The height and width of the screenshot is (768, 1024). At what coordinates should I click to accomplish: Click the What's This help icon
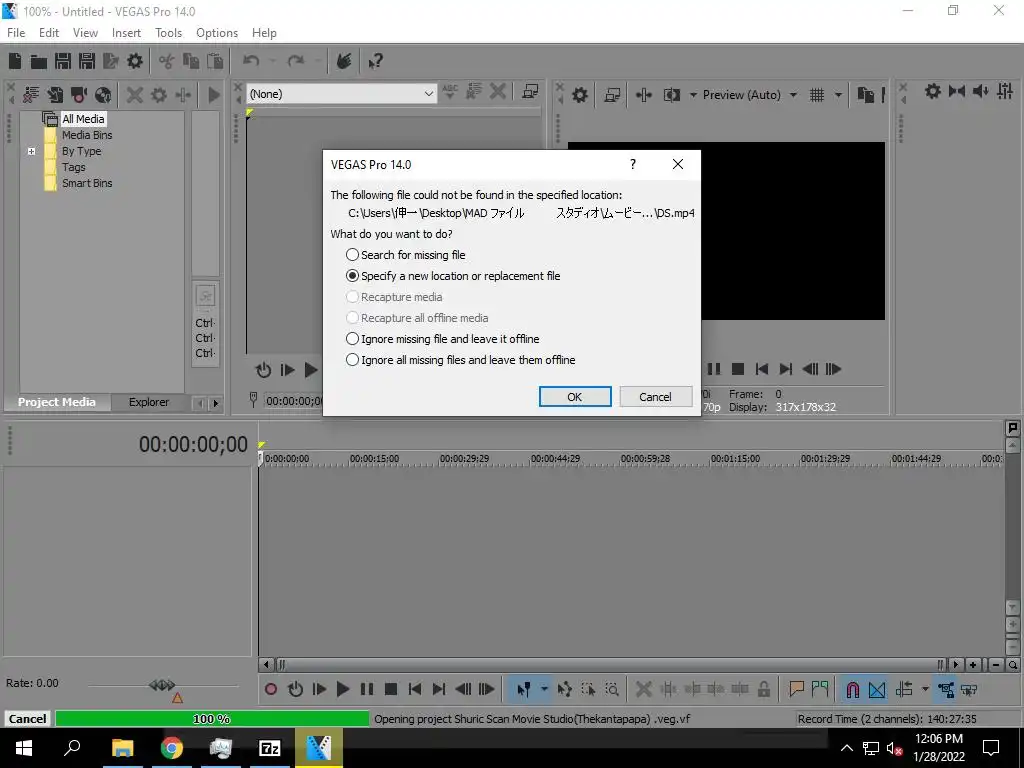tap(376, 61)
